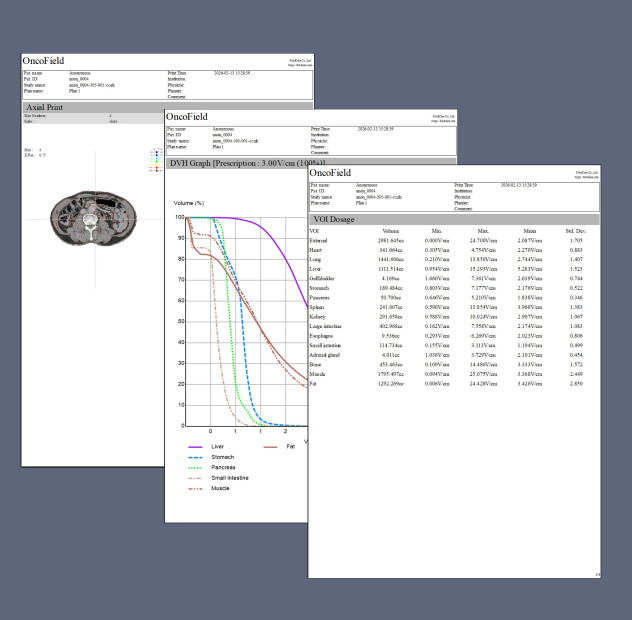
Task: Click the Bone row name in VOI table
Action: point(315,364)
